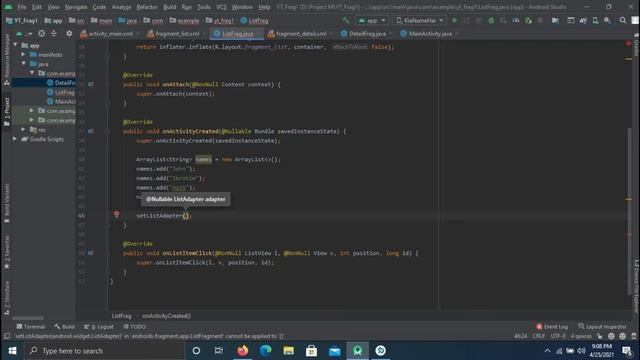This screenshot has width=640, height=360.
Task: Collapse the app module tree node
Action: click(16, 45)
